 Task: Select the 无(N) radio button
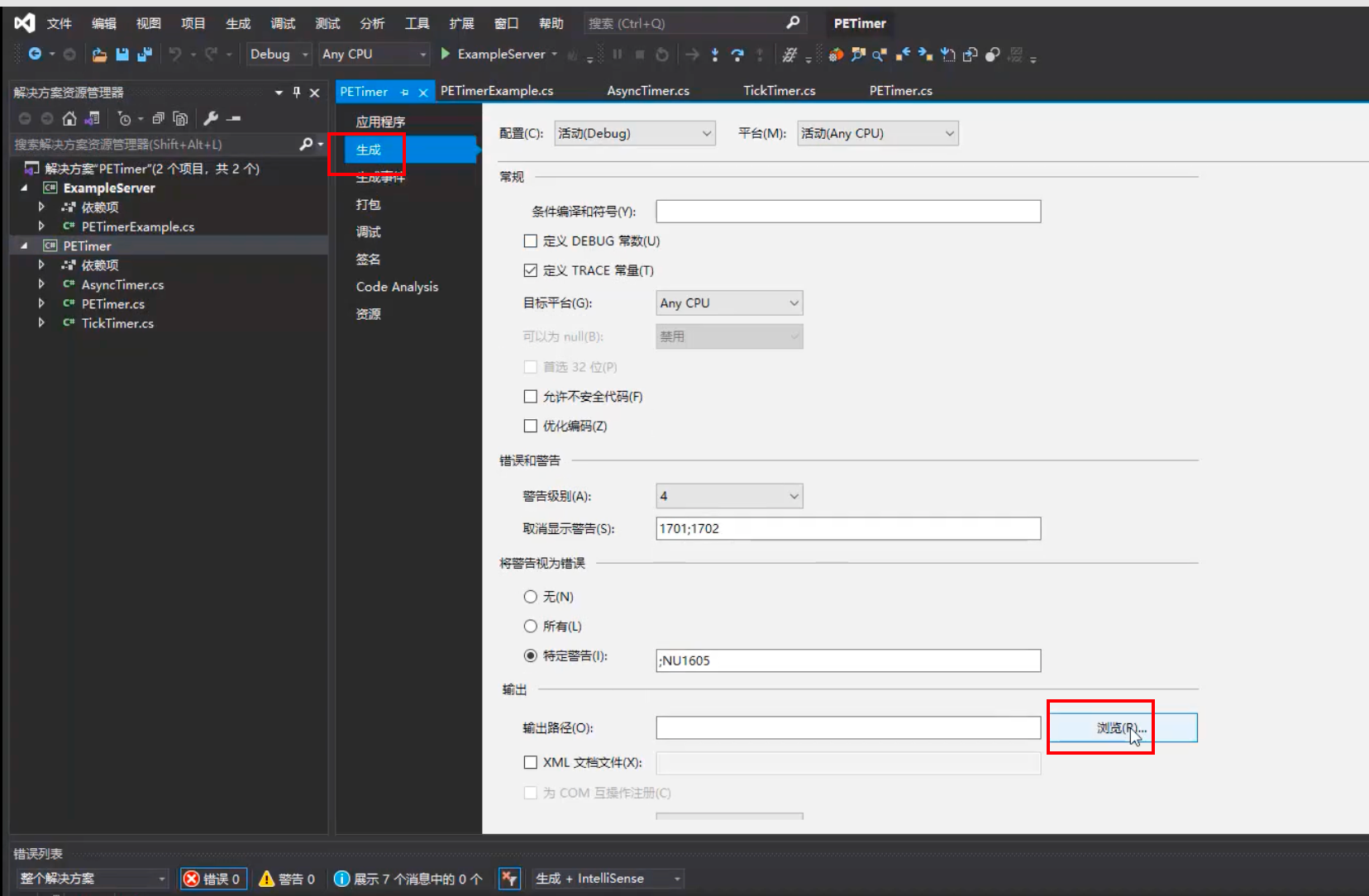(531, 597)
